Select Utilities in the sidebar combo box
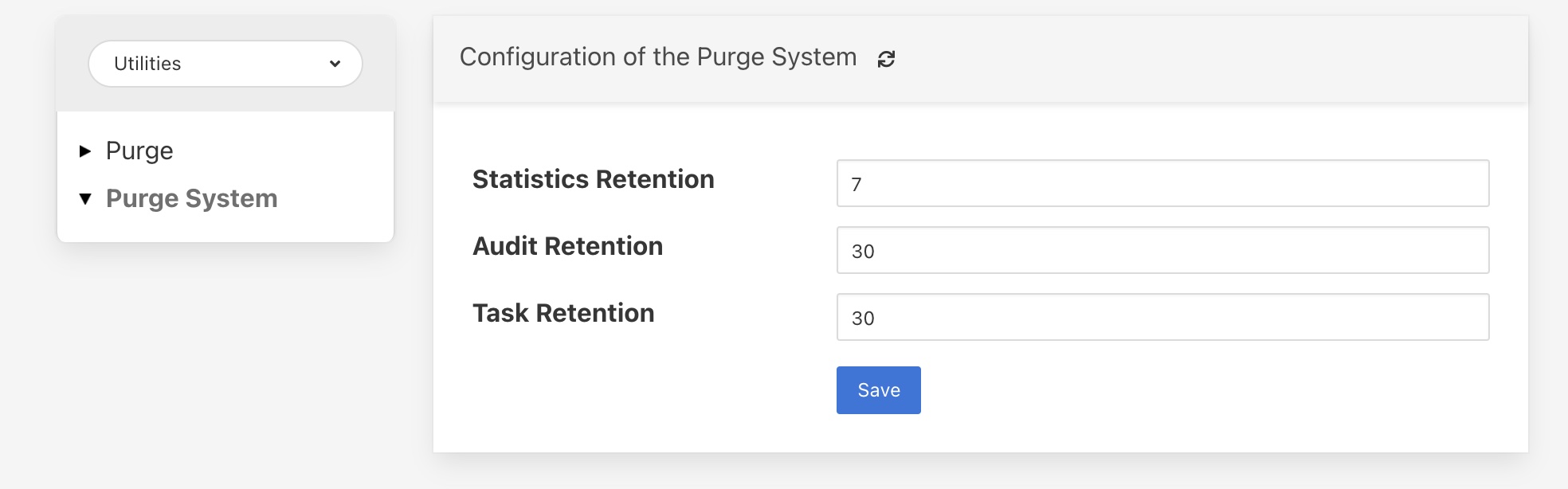The image size is (1568, 489). click(x=225, y=64)
